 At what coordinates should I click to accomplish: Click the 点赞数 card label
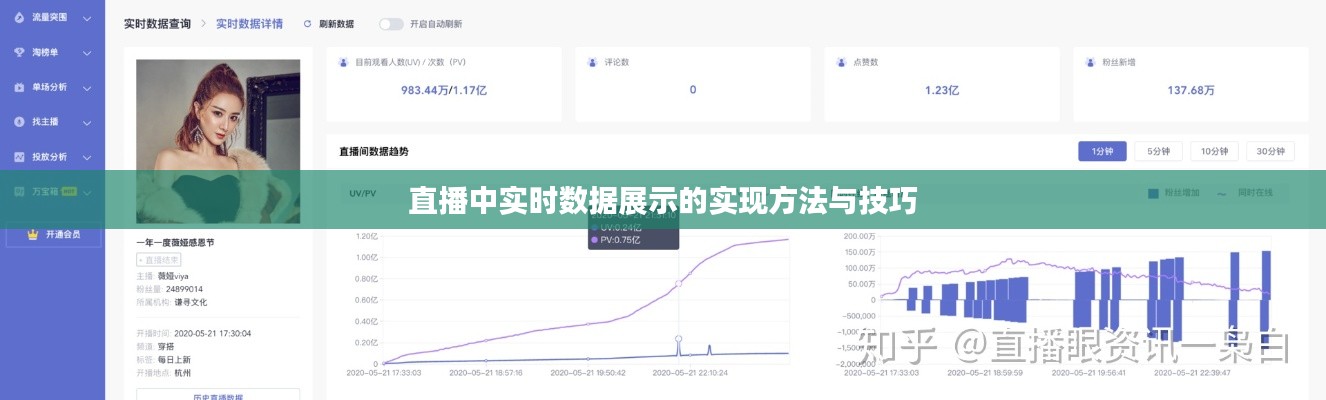click(x=866, y=62)
